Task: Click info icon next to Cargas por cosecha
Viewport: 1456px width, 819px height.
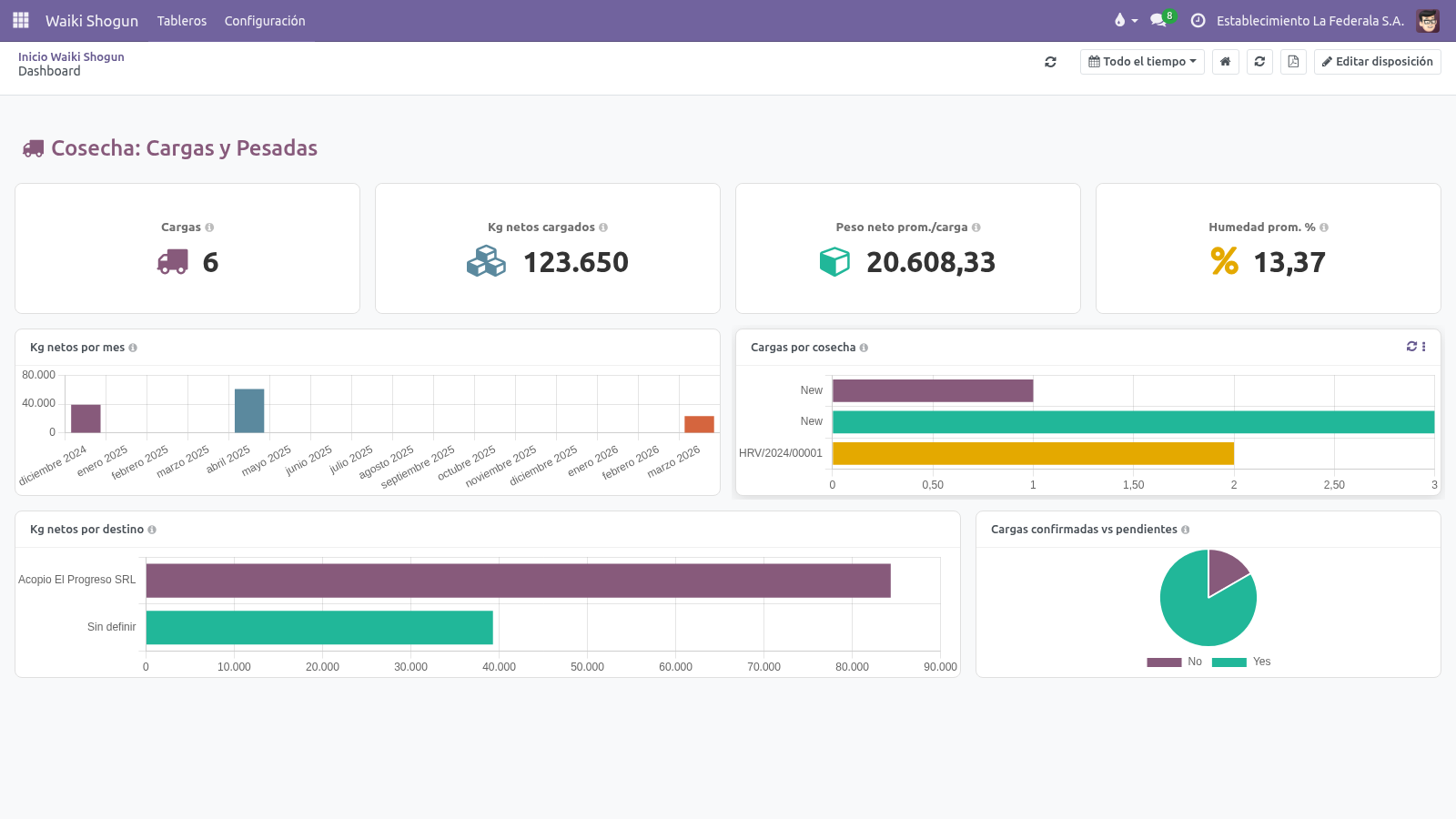Action: [864, 348]
